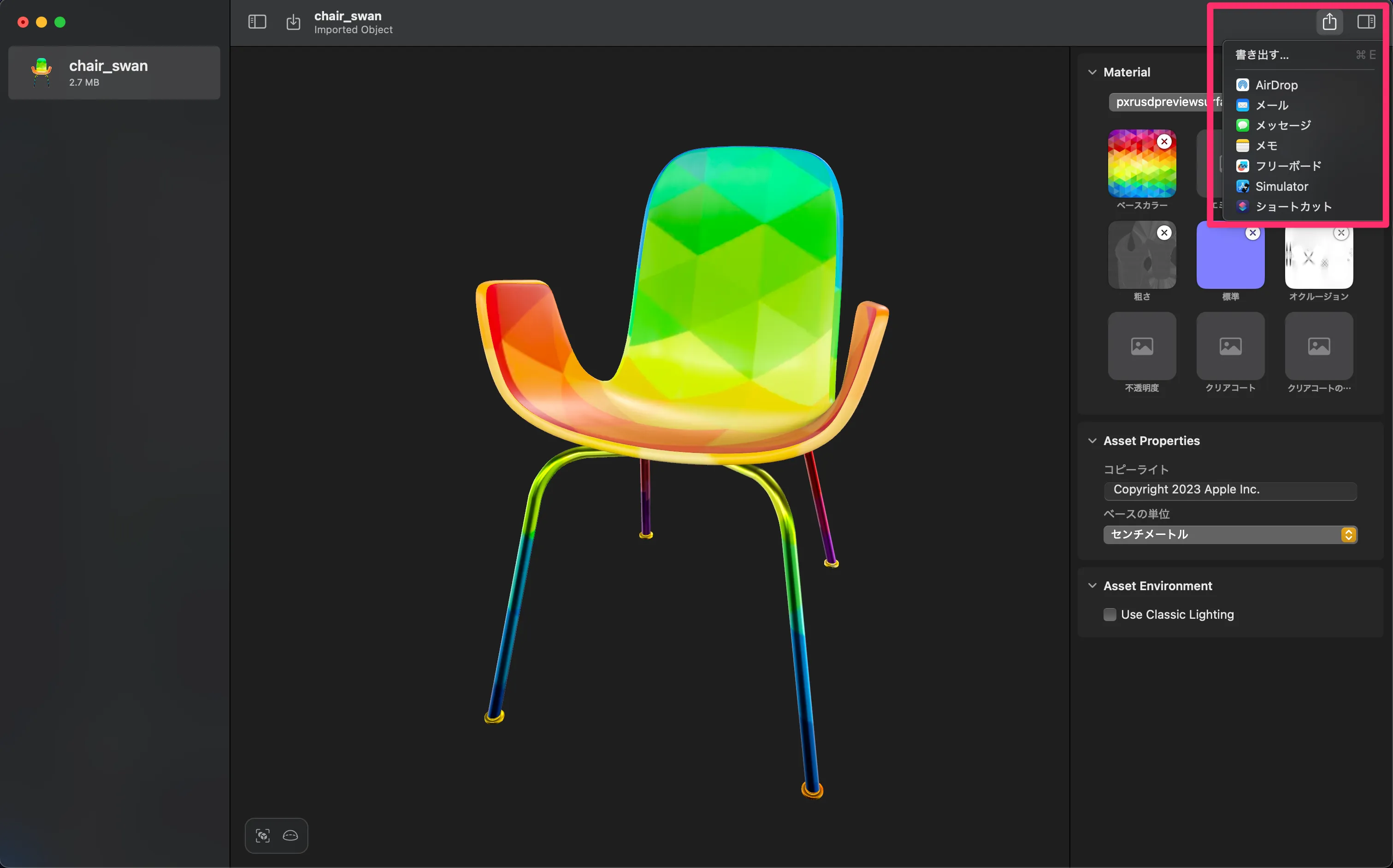
Task: Collapse the Asset Environment section
Action: [x=1092, y=586]
